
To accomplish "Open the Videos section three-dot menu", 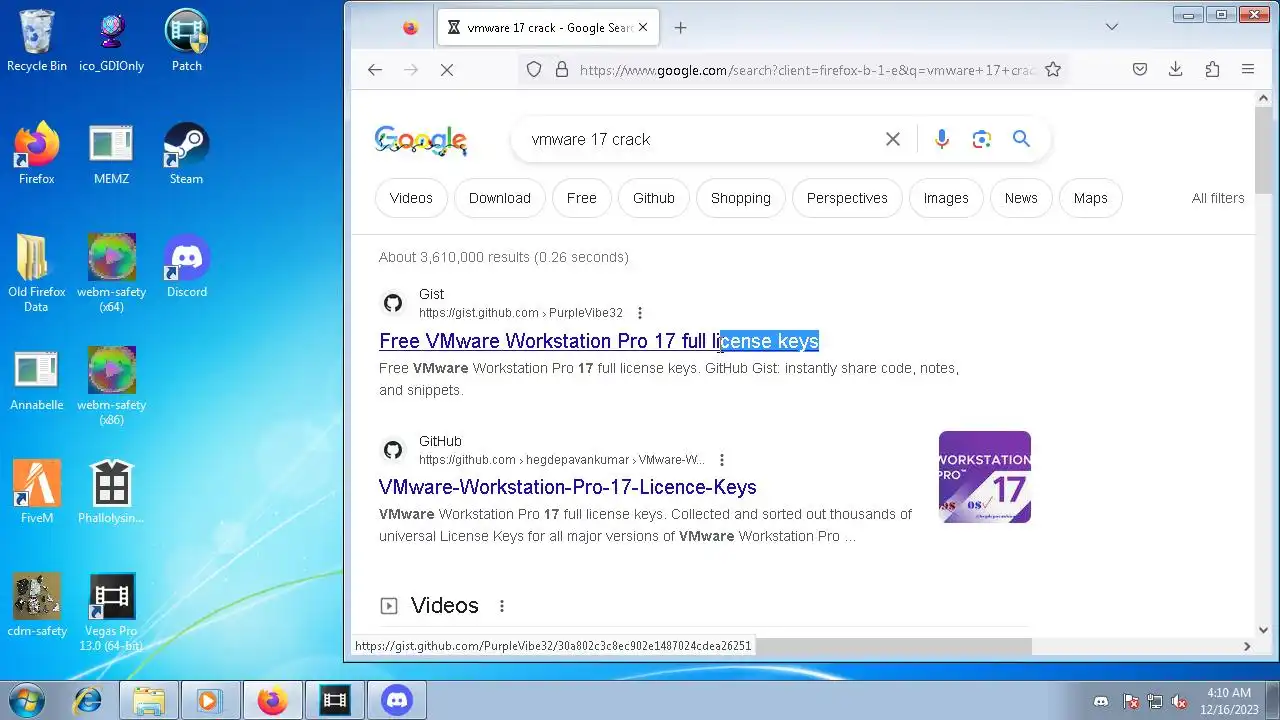I will 502,606.
